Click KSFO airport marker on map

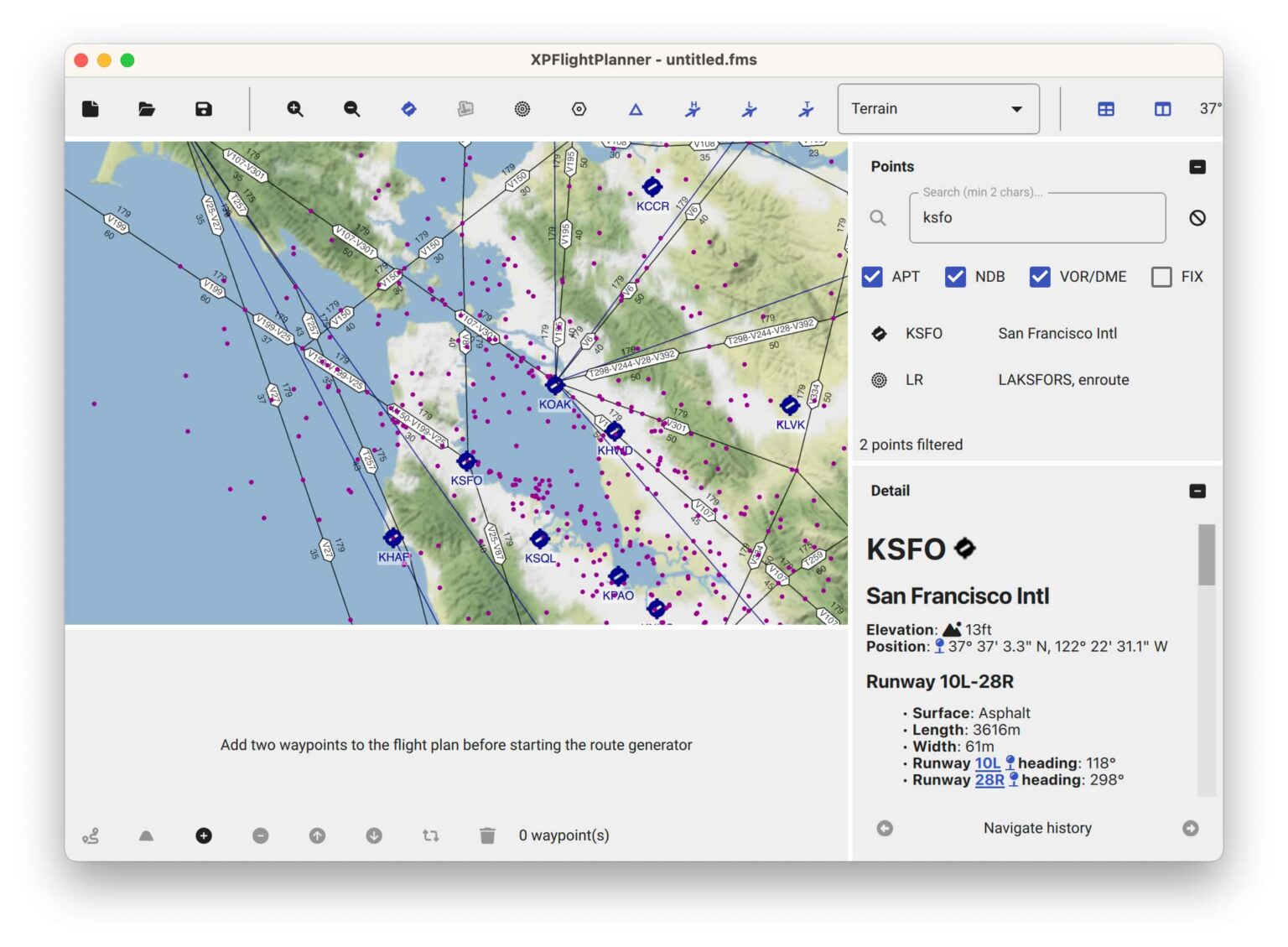click(x=466, y=461)
